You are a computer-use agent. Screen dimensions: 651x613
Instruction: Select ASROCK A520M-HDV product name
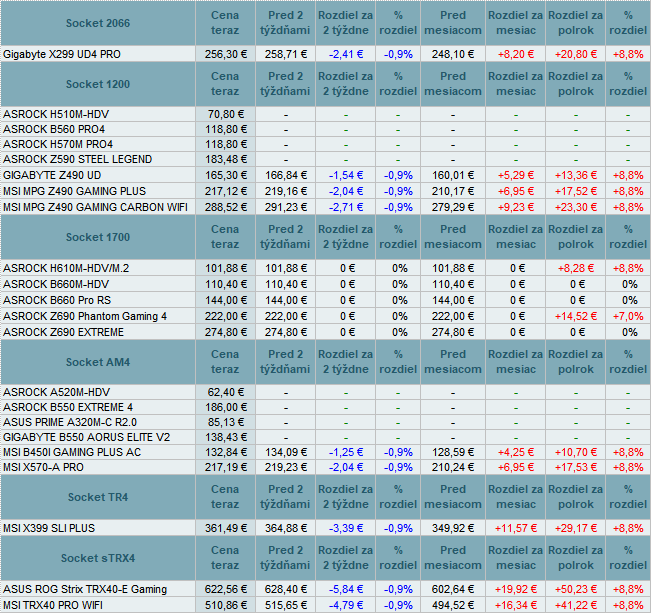[x=56, y=392]
